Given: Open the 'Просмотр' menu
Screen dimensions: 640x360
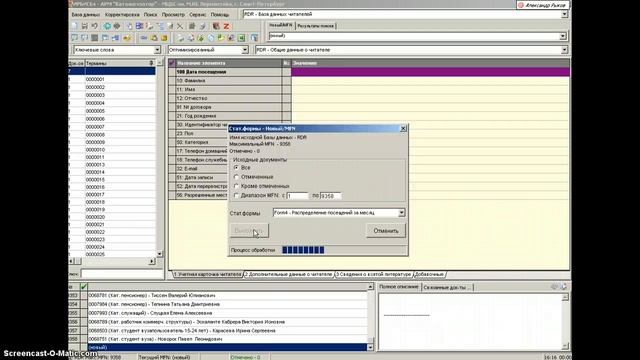Looking at the screenshot, I should click(x=173, y=15).
